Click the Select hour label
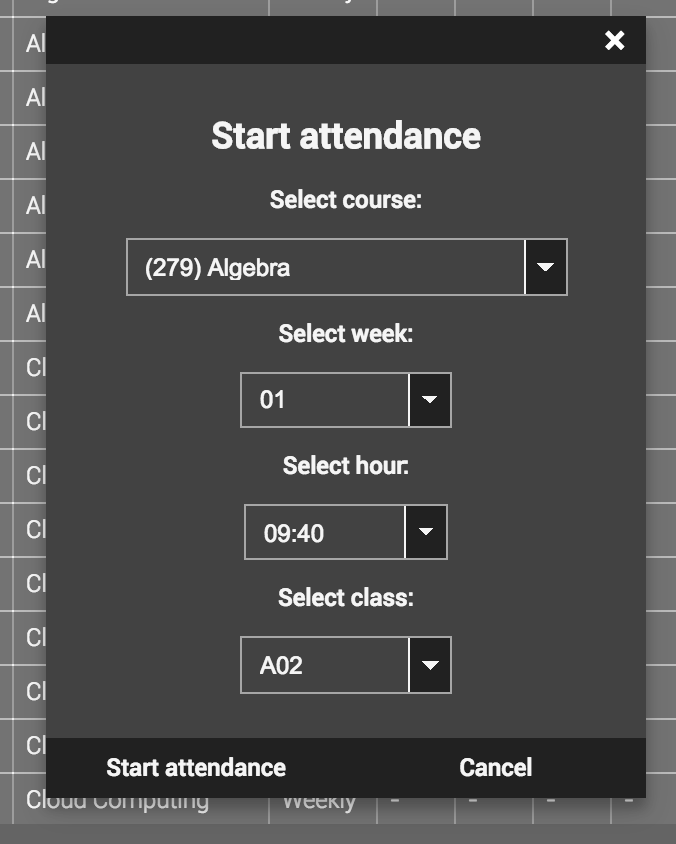676x844 pixels. (x=345, y=465)
